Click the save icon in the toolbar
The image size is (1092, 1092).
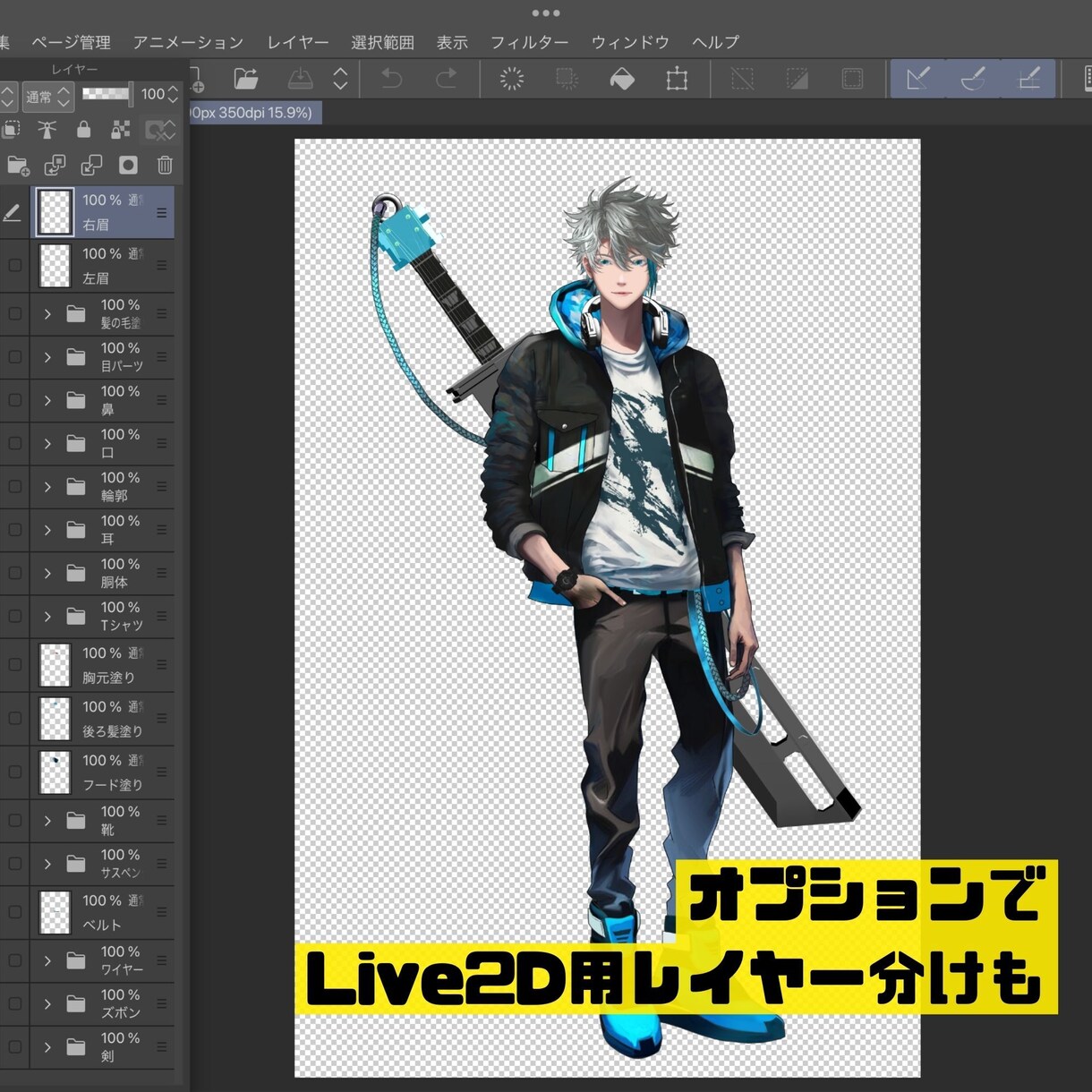pyautogui.click(x=300, y=79)
